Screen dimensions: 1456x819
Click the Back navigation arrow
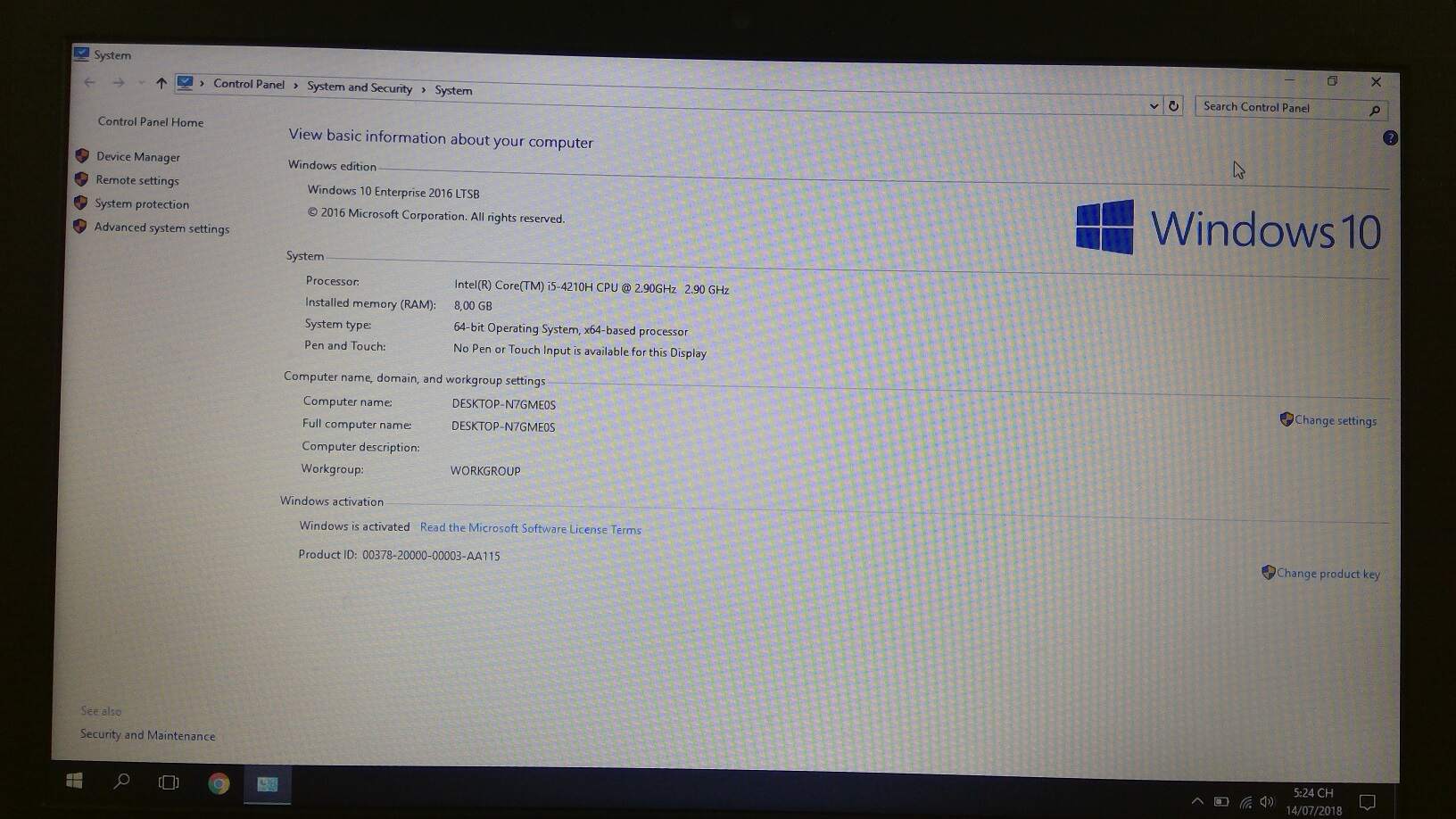coord(89,82)
